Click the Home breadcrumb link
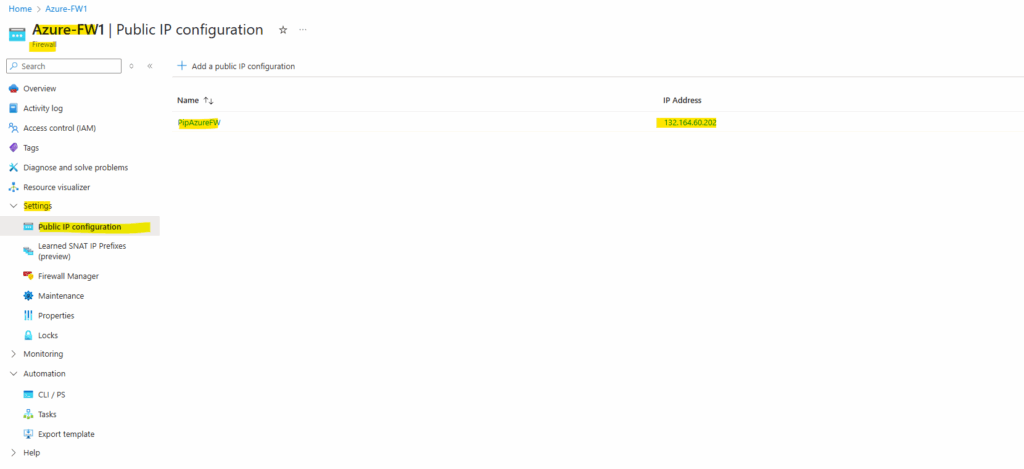The height and width of the screenshot is (469, 1024). pos(20,9)
